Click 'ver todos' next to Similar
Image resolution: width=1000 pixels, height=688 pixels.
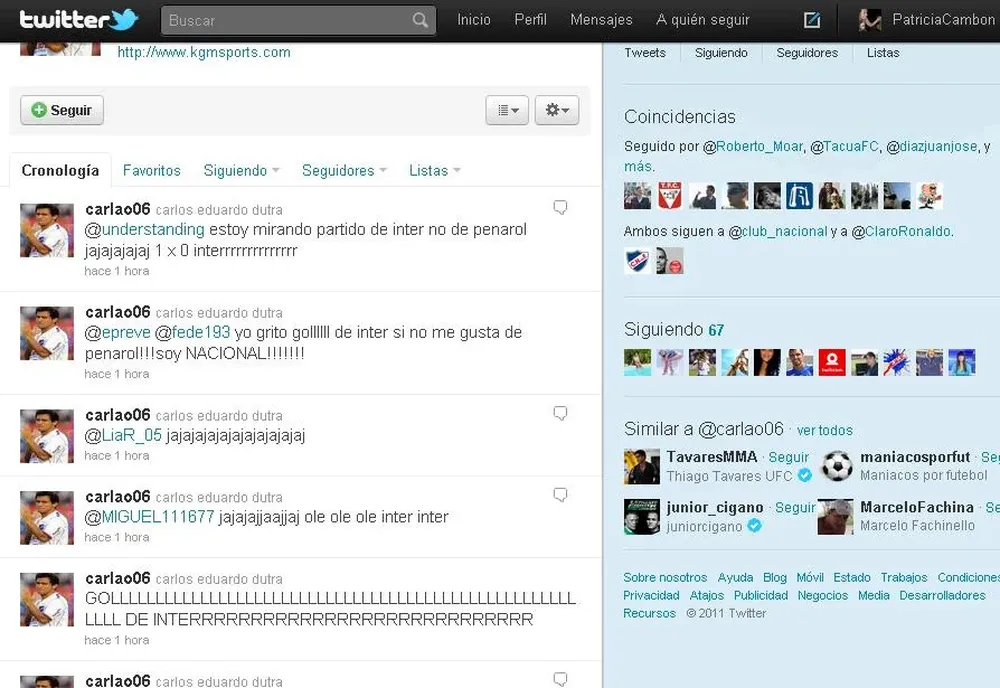(x=824, y=431)
